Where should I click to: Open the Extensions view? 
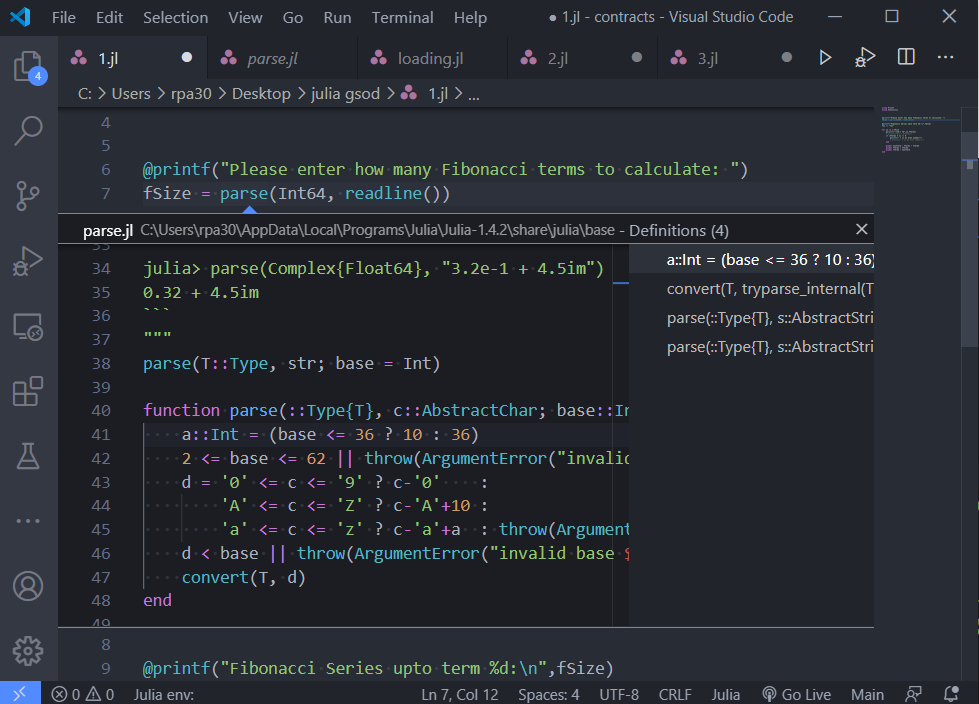coord(29,391)
